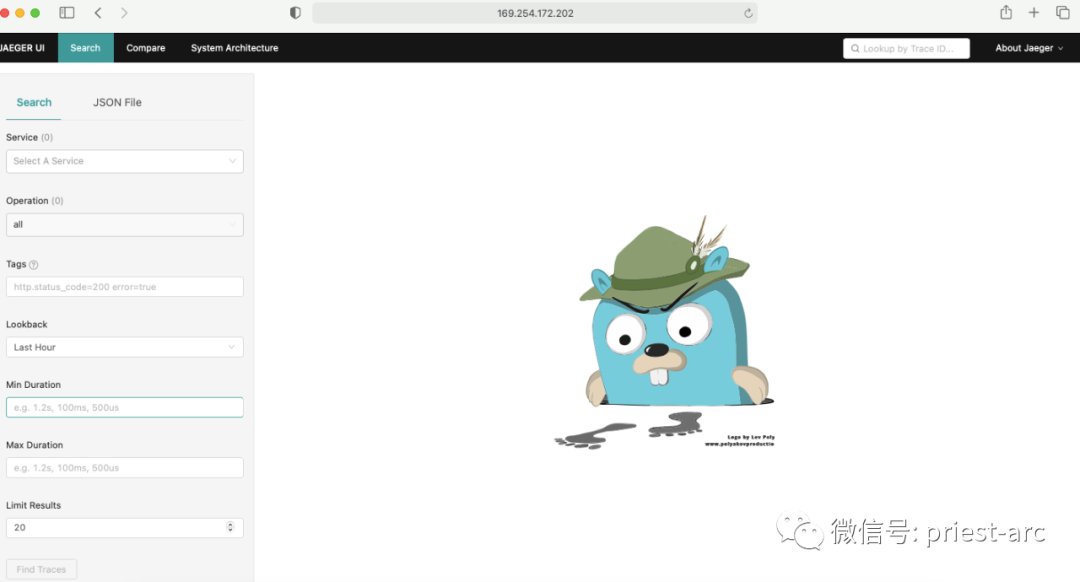This screenshot has width=1080, height=582.
Task: Show the tab overview icon
Action: (1063, 12)
